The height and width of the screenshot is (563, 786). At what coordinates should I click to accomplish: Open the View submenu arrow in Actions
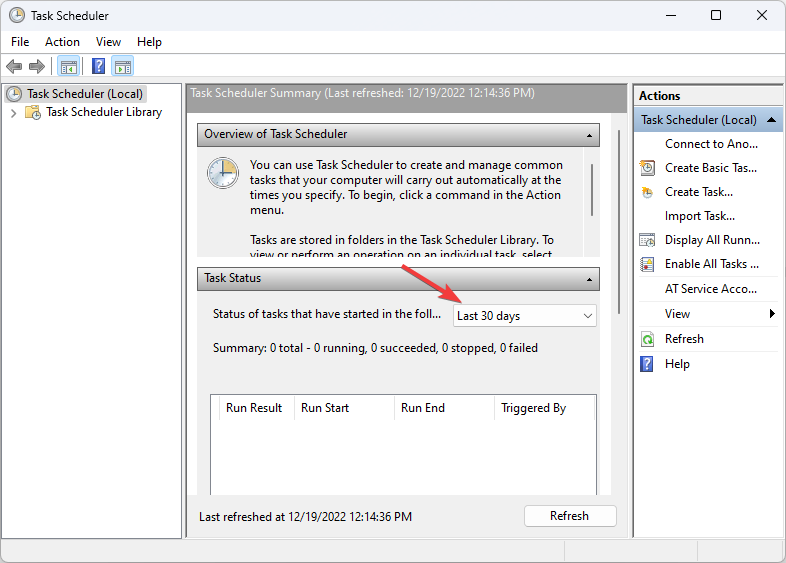pyautogui.click(x=772, y=314)
